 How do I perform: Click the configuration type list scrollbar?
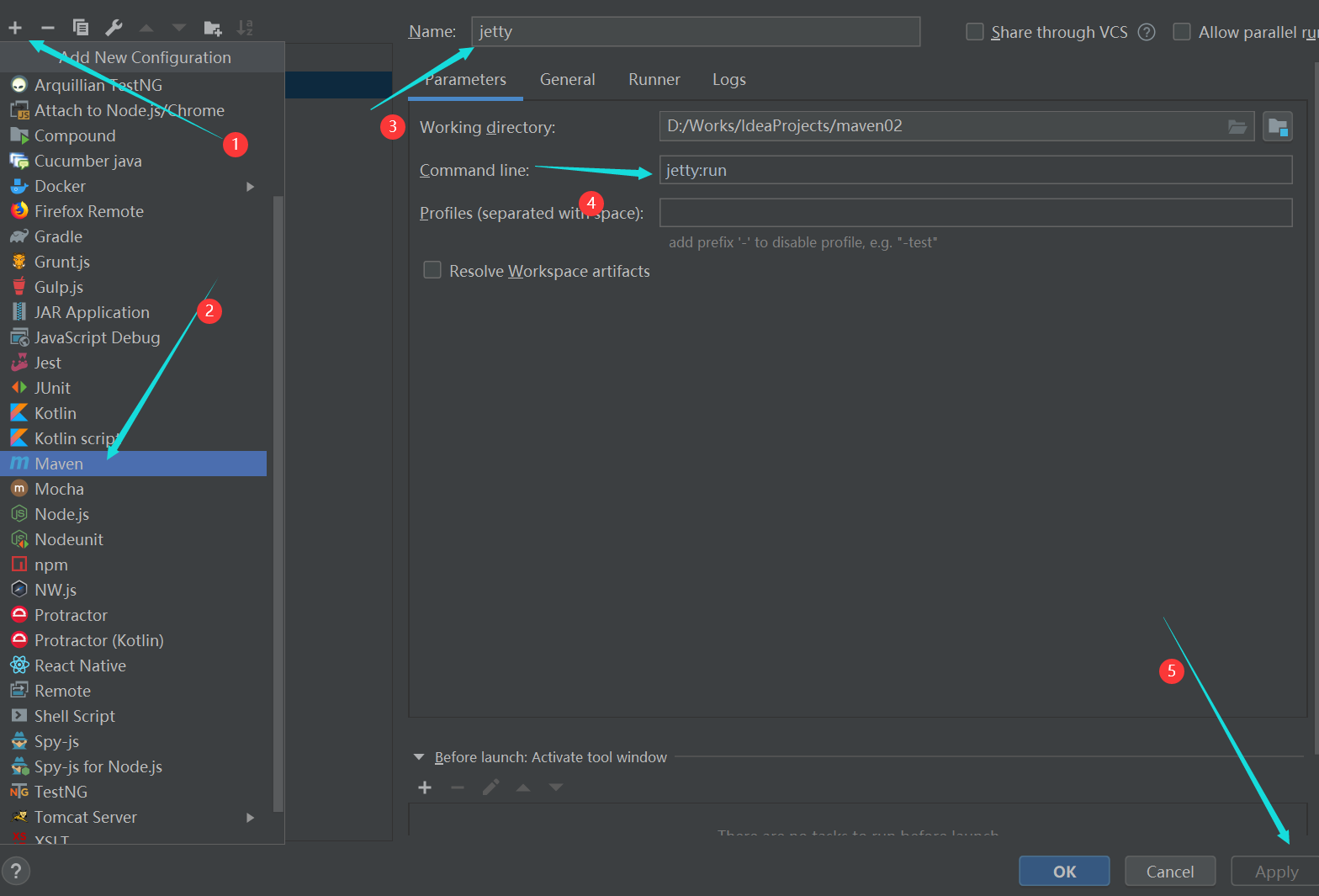[x=278, y=505]
